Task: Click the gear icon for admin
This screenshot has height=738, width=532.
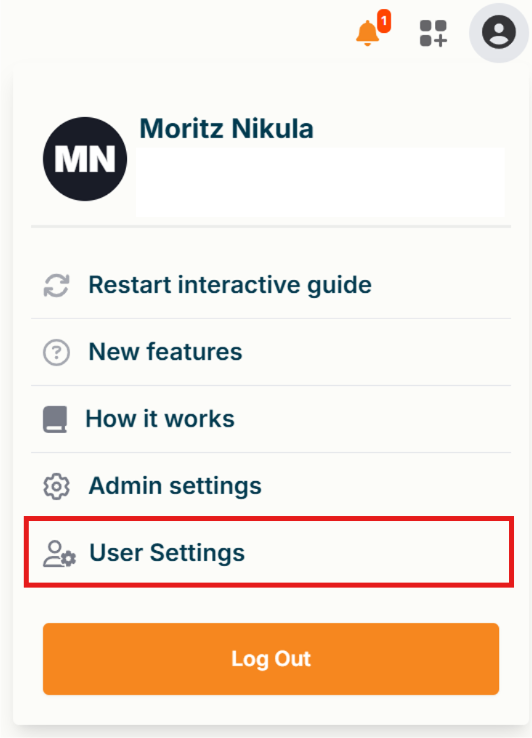Action: point(56,486)
